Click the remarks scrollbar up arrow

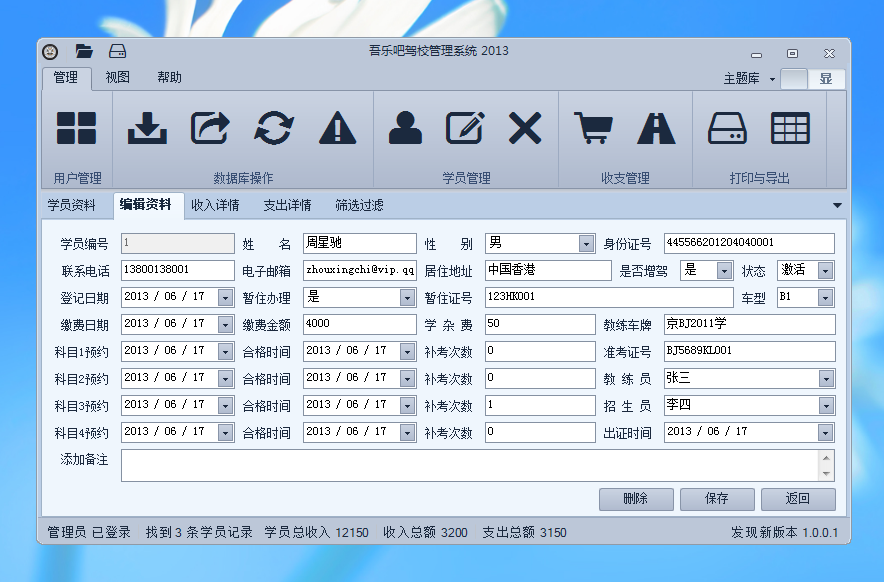pyautogui.click(x=826, y=458)
